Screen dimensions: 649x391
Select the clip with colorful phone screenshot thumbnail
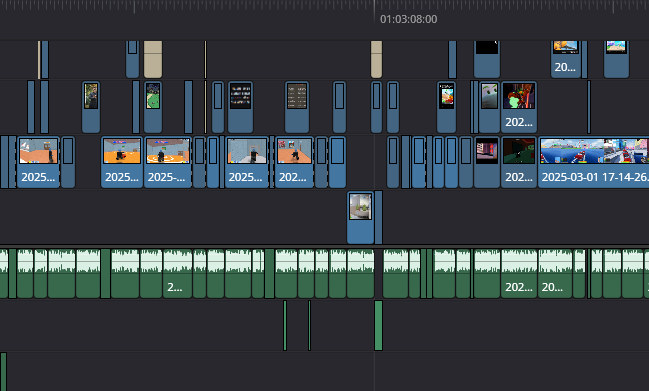click(447, 107)
